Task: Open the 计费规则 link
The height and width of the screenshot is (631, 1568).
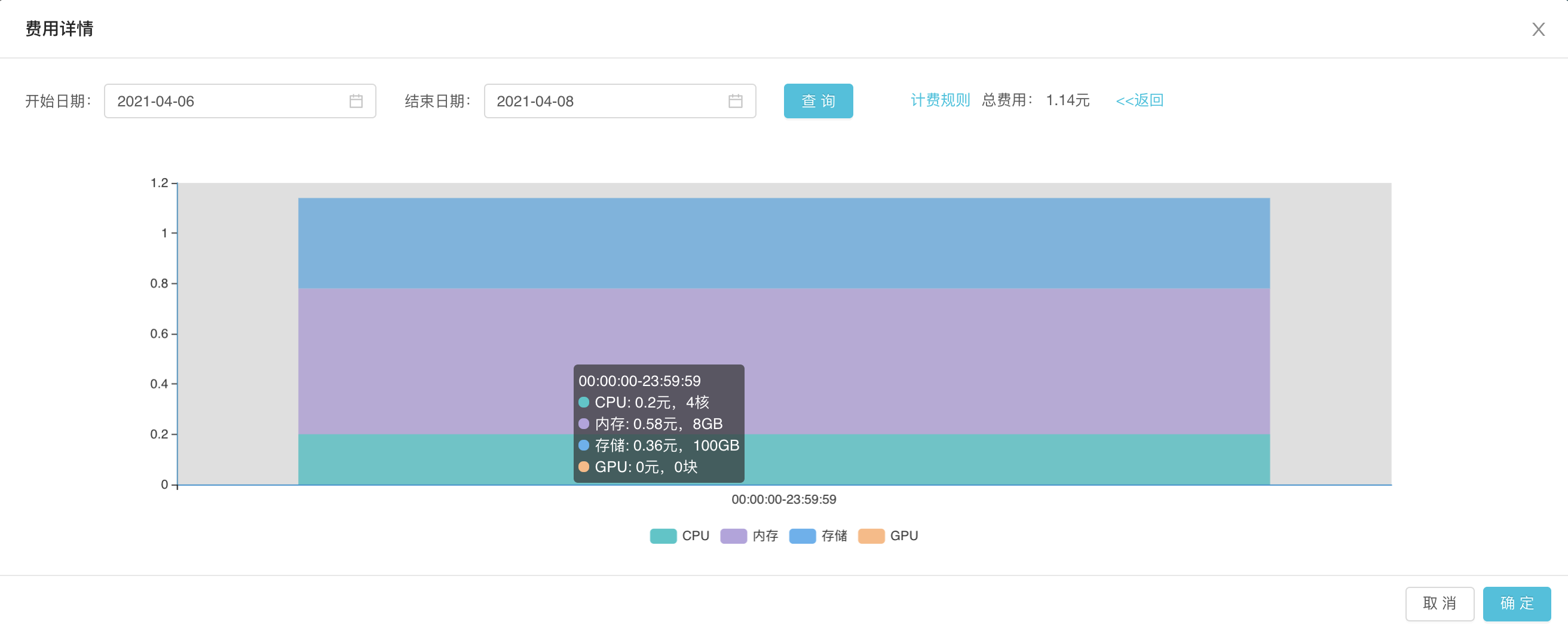Action: click(940, 100)
